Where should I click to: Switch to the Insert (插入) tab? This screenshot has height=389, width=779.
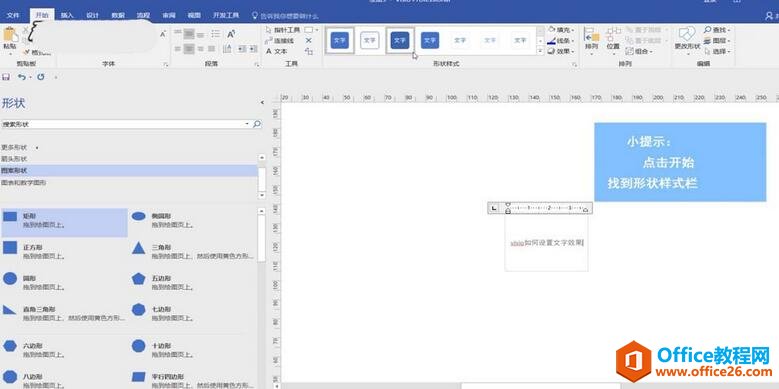67,15
